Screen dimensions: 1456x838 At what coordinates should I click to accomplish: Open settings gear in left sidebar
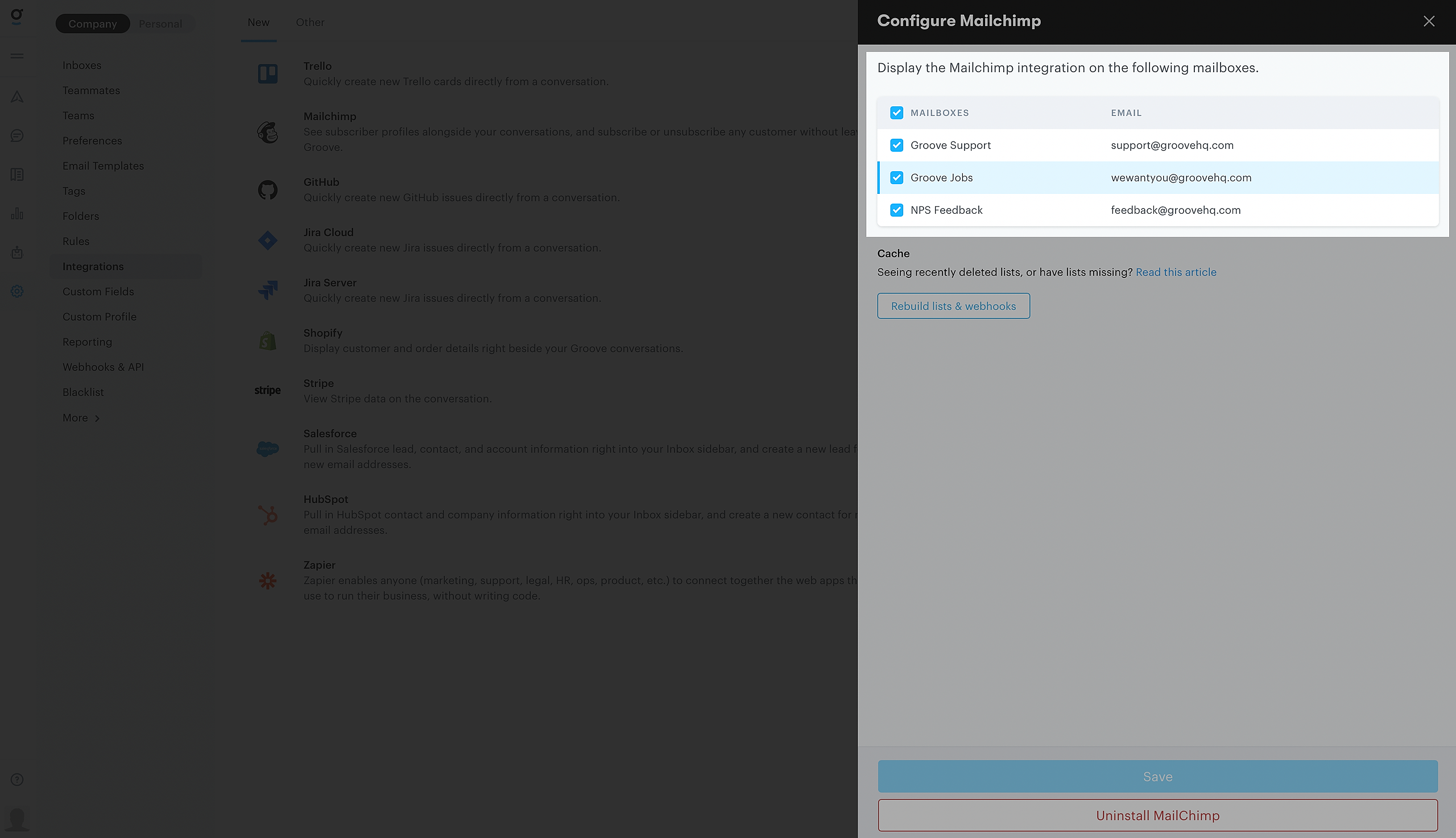coord(17,291)
